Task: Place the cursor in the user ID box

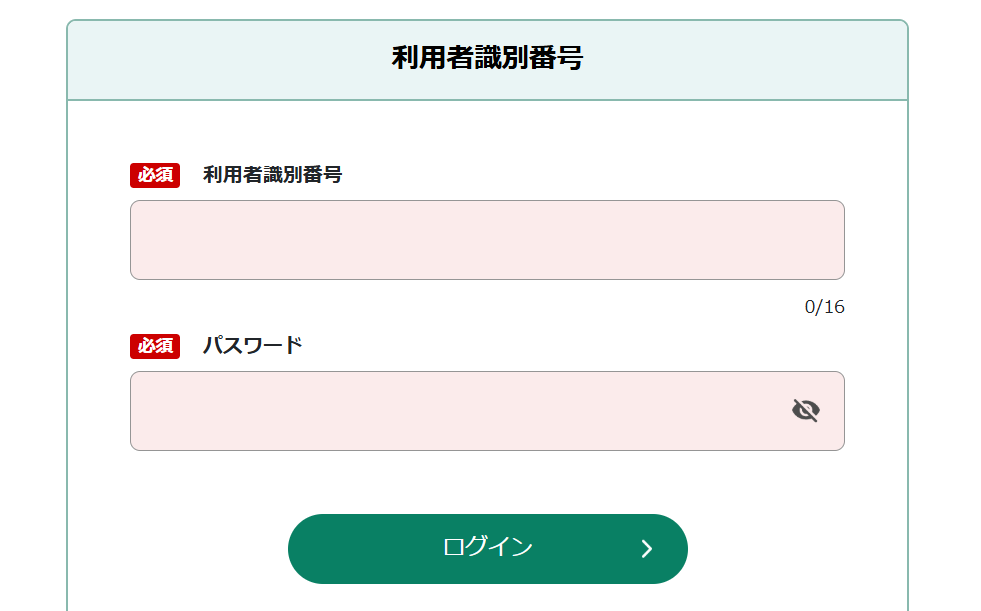Action: click(x=487, y=240)
